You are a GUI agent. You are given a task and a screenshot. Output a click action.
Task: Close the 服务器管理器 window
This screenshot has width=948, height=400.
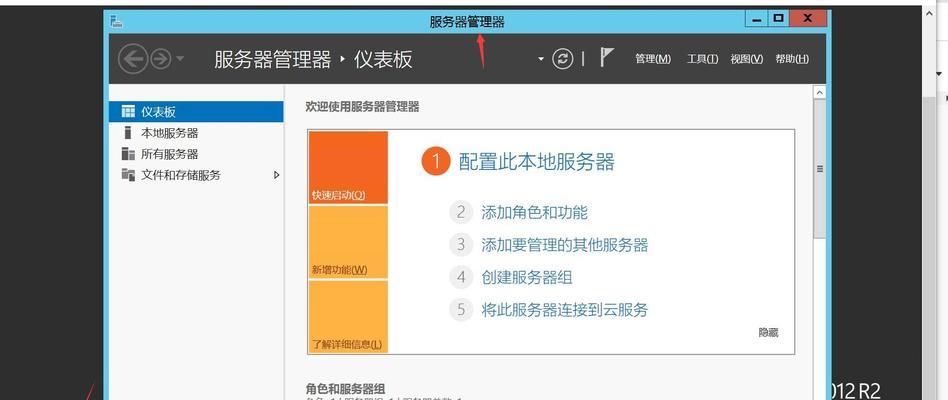808,19
